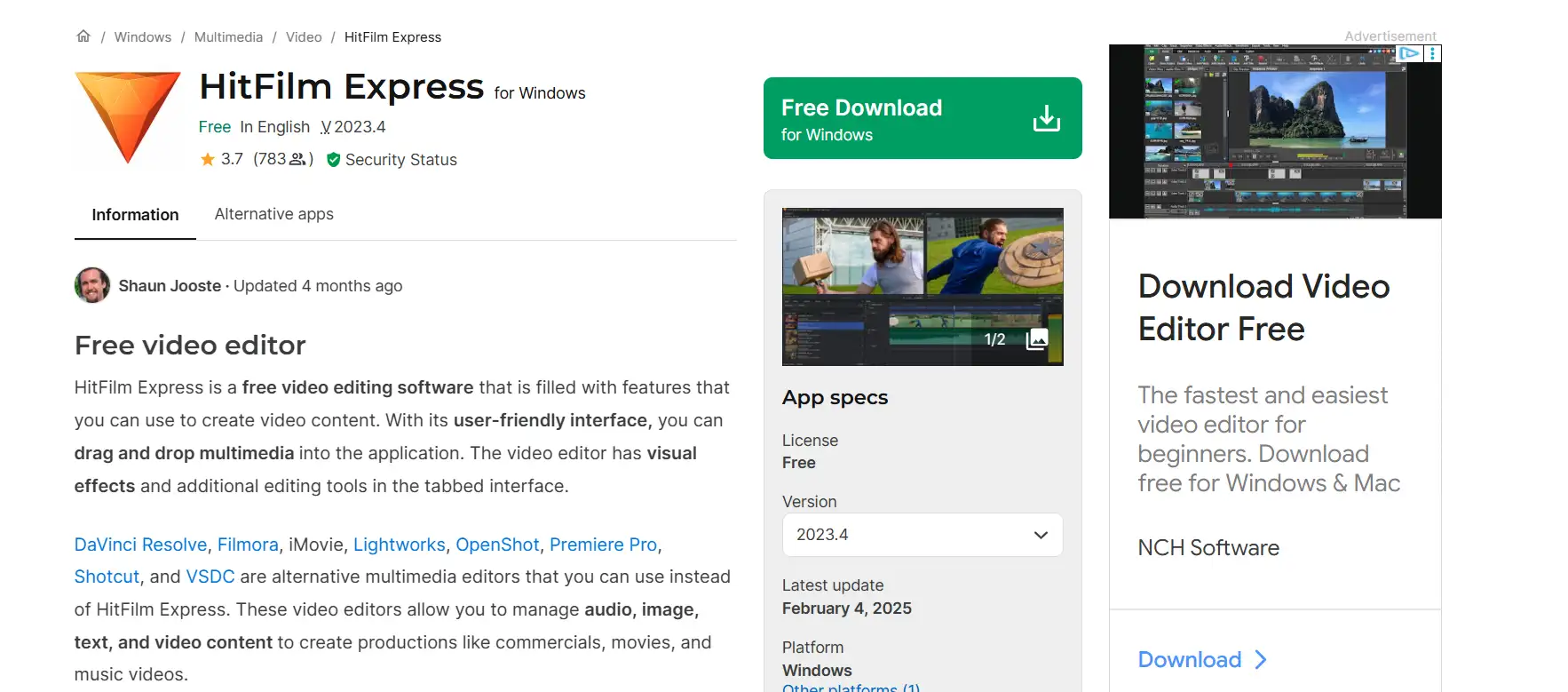This screenshot has width=1568, height=692.
Task: Click Shaun Jooste's avatar photo
Action: pos(92,285)
